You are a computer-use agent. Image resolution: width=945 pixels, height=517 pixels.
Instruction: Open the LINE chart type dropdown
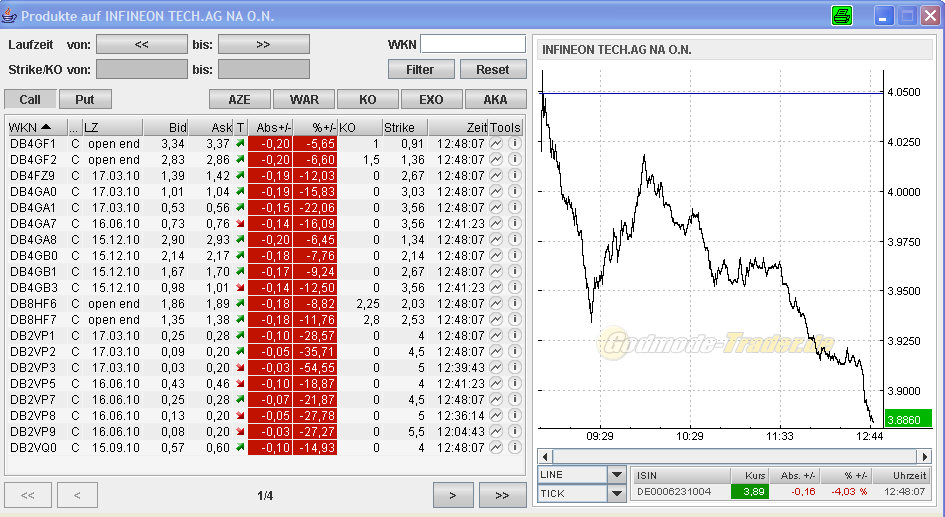617,475
